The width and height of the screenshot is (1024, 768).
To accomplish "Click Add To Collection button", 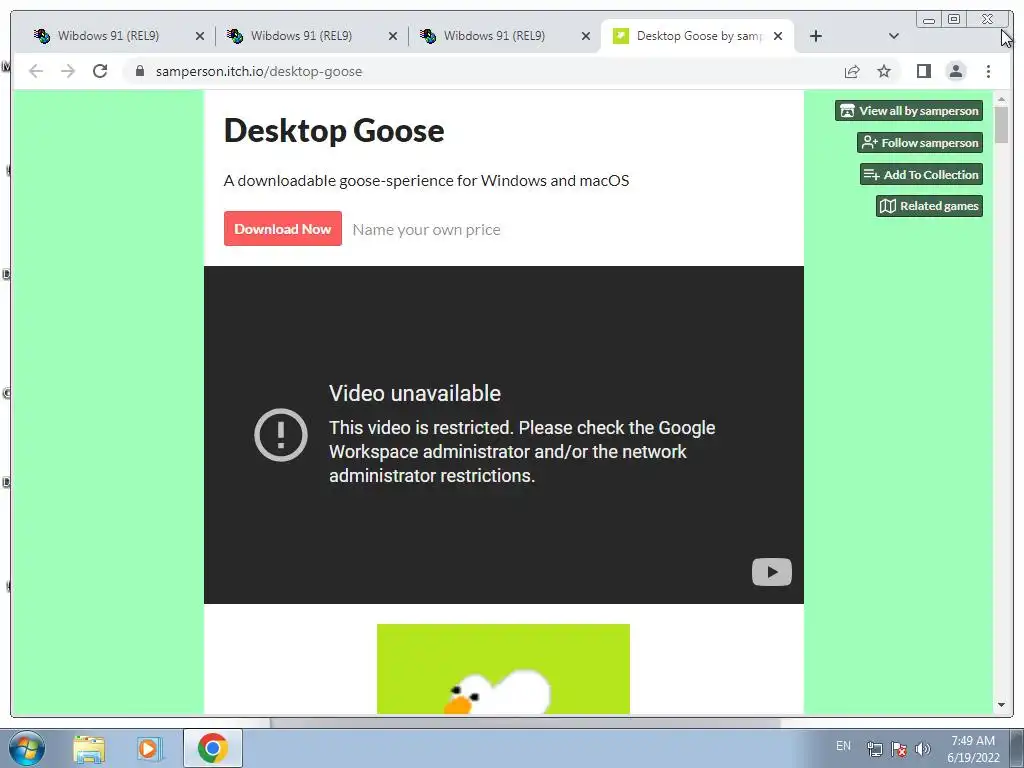I will coord(921,174).
